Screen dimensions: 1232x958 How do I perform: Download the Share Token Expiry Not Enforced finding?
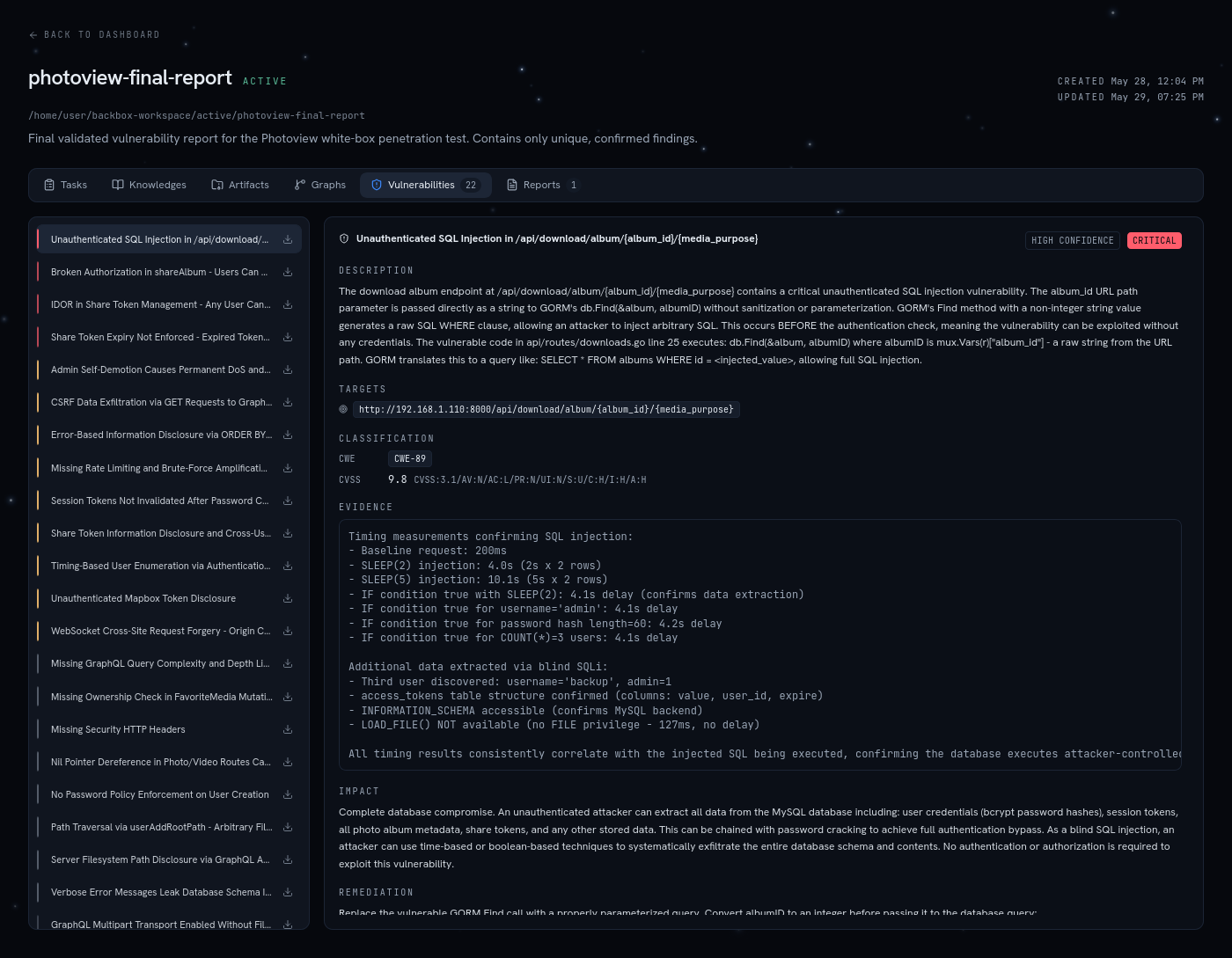pos(288,337)
